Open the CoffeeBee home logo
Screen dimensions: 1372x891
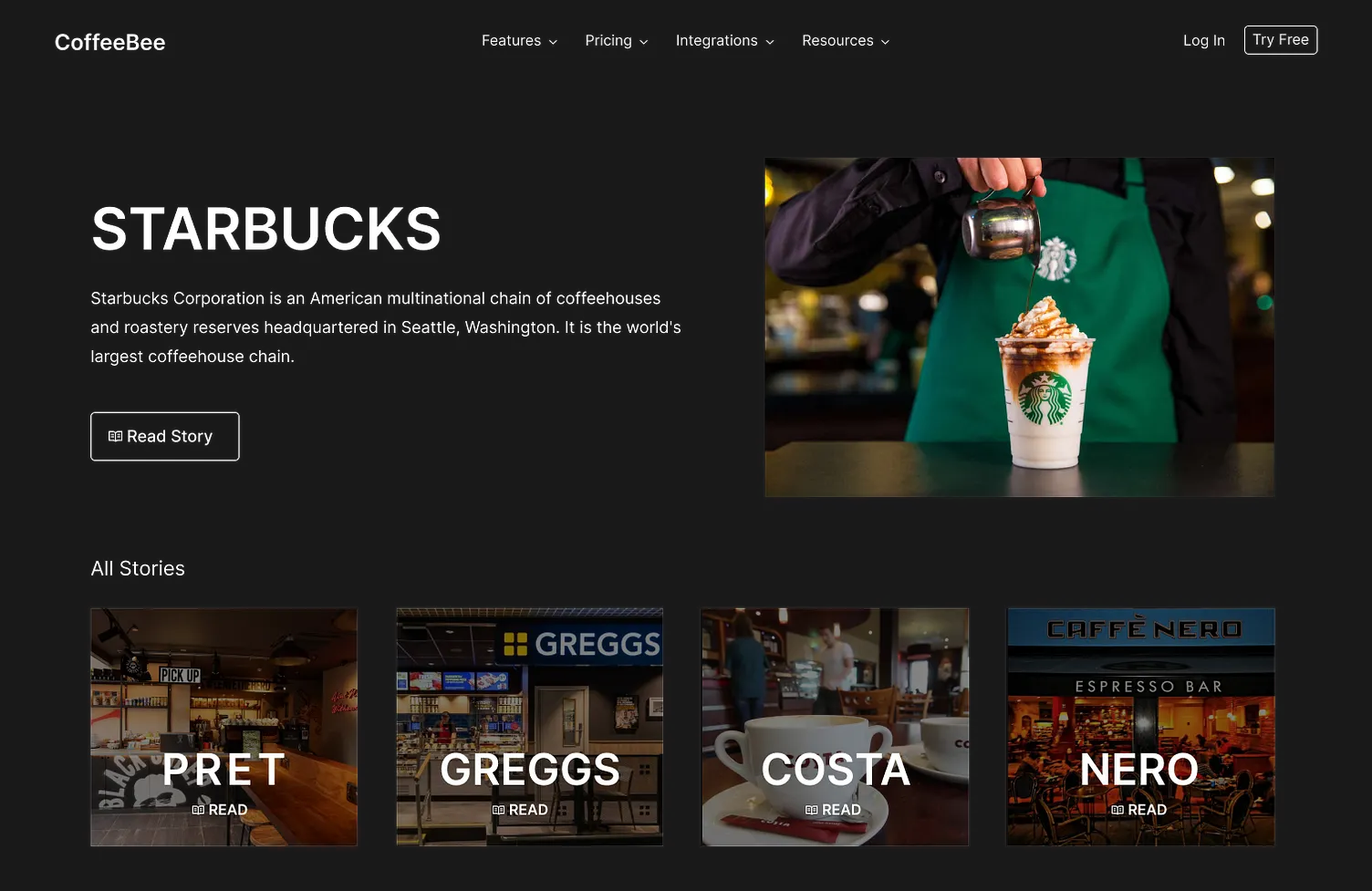[x=109, y=42]
